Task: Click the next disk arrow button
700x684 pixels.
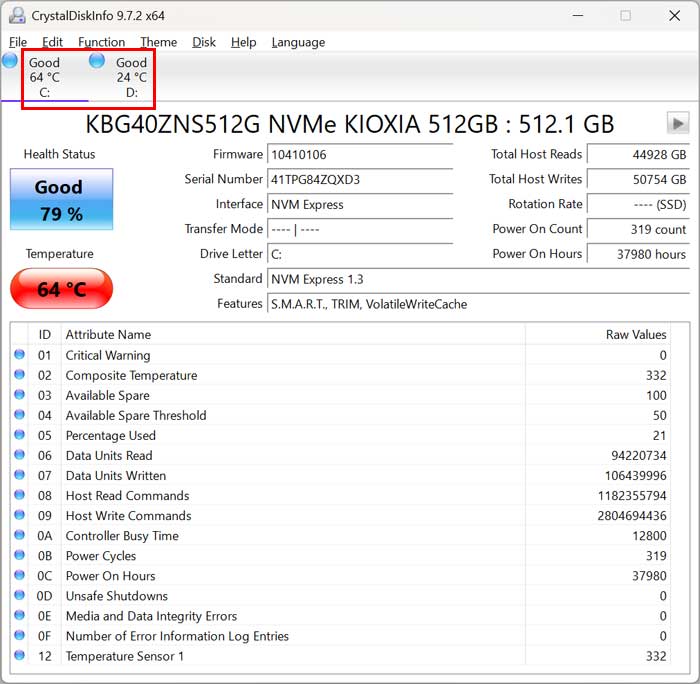Action: [x=678, y=123]
